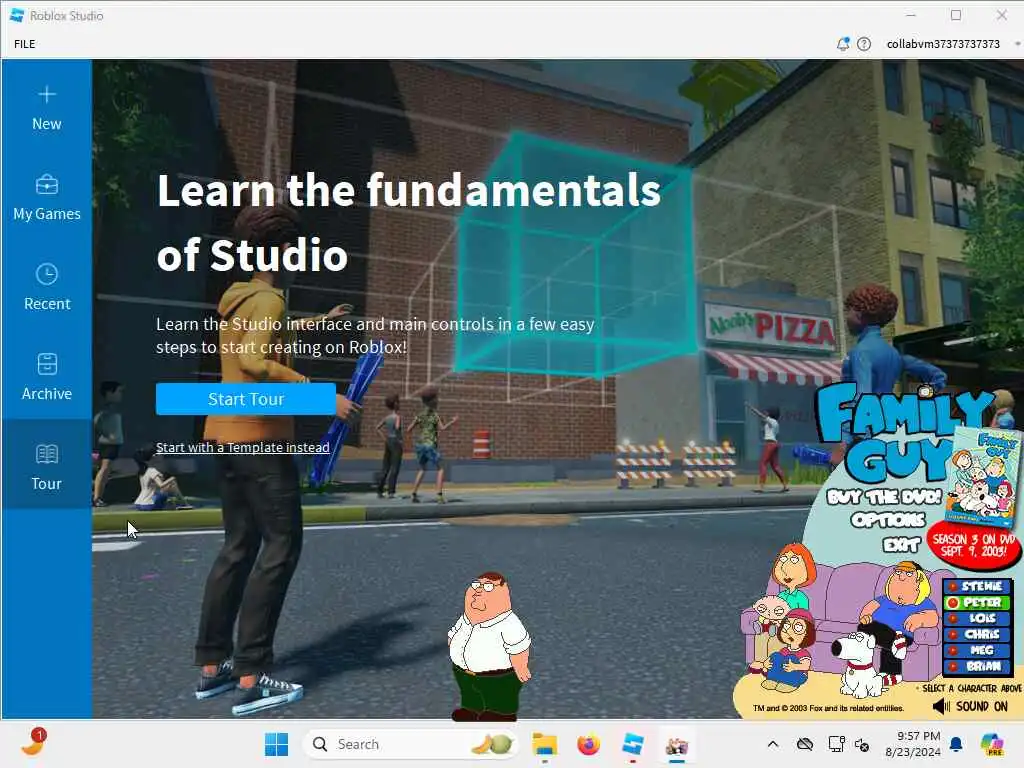Select the Chris character option
The width and height of the screenshot is (1024, 768).
coord(978,634)
